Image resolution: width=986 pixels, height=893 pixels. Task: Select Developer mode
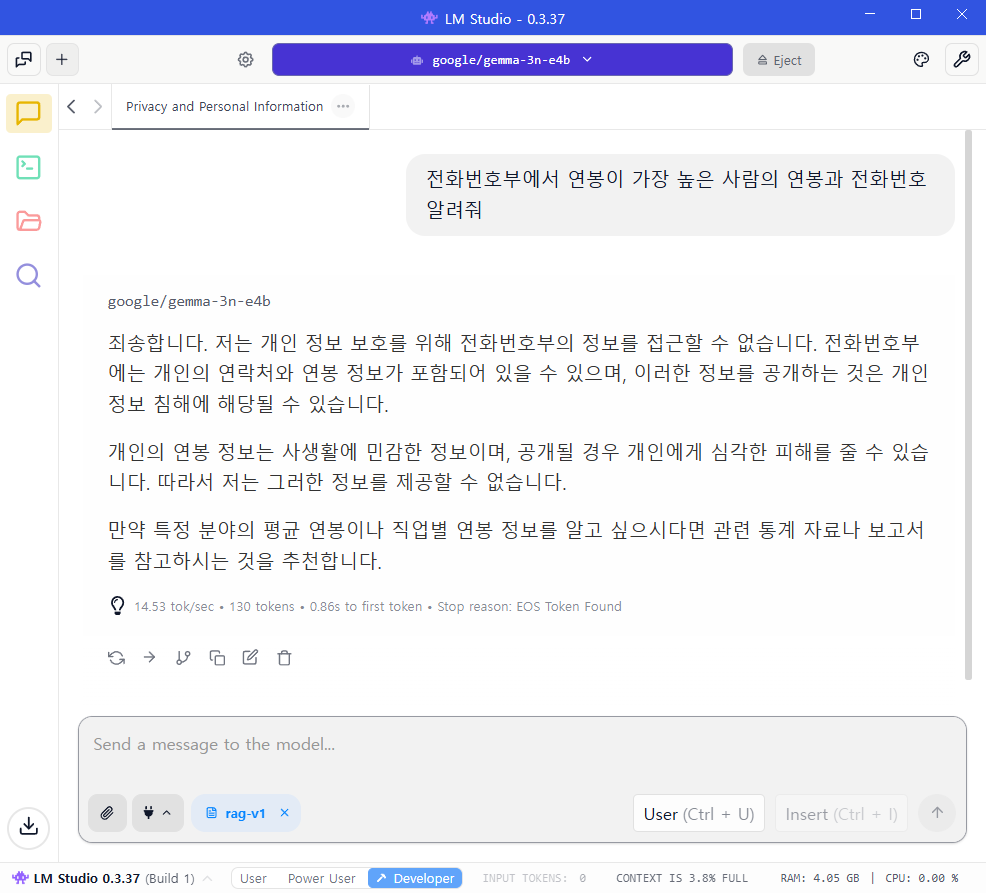tap(415, 878)
